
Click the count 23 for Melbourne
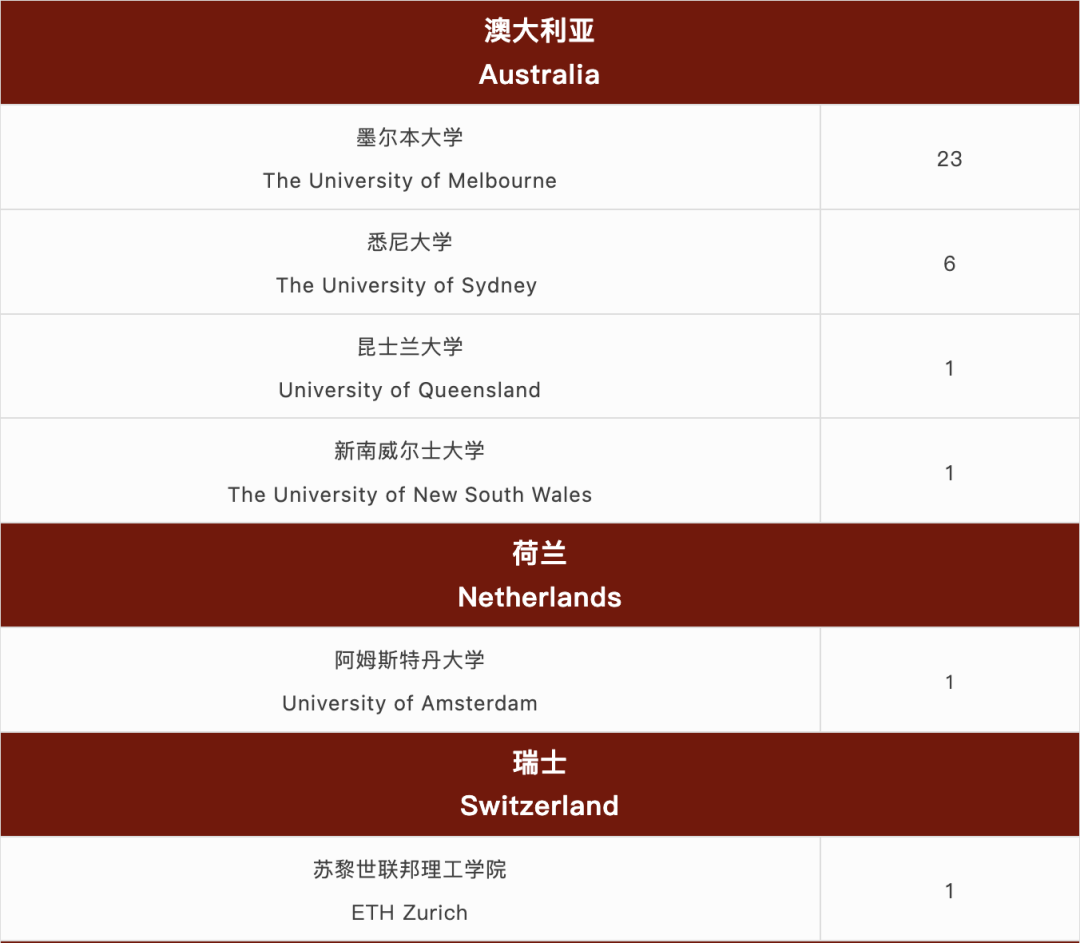click(949, 159)
